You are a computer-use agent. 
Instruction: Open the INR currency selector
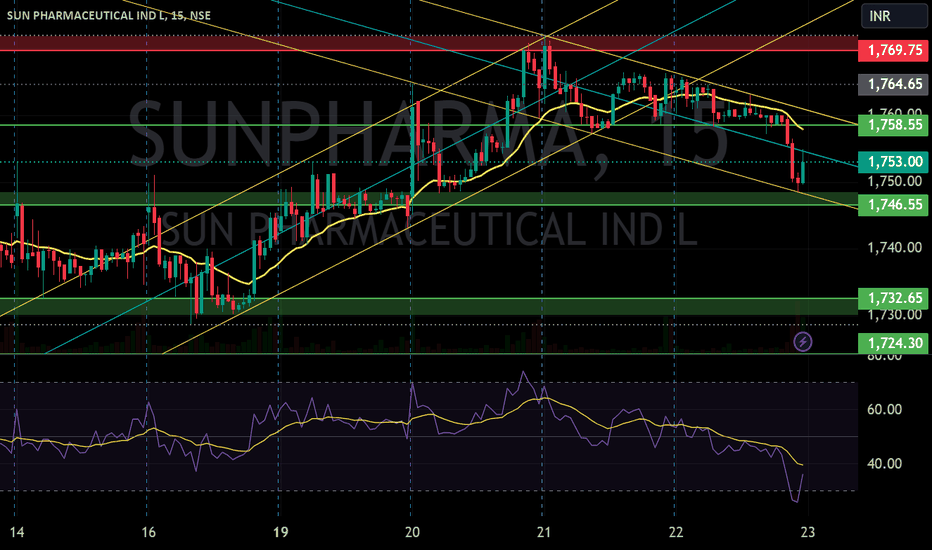pyautogui.click(x=893, y=15)
